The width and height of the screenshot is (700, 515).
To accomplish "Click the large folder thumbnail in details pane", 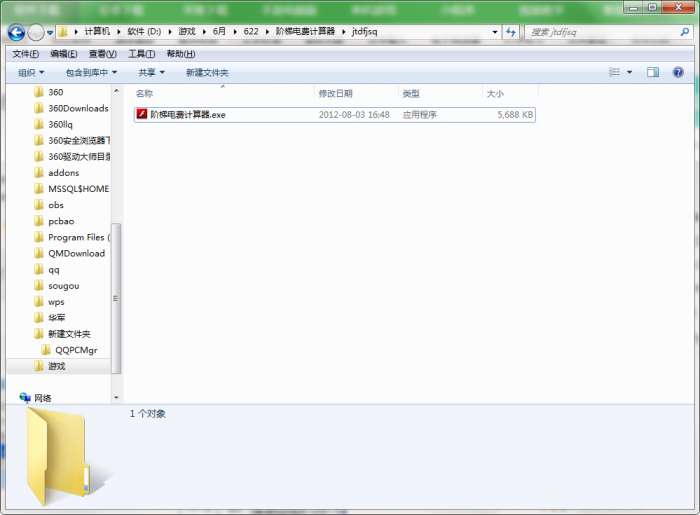I will point(60,457).
